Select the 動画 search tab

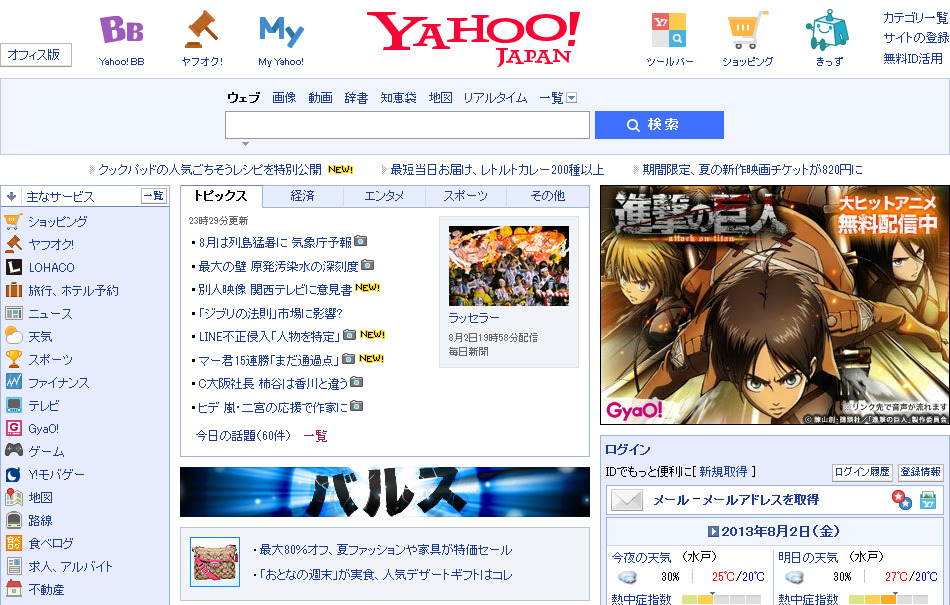pyautogui.click(x=320, y=98)
